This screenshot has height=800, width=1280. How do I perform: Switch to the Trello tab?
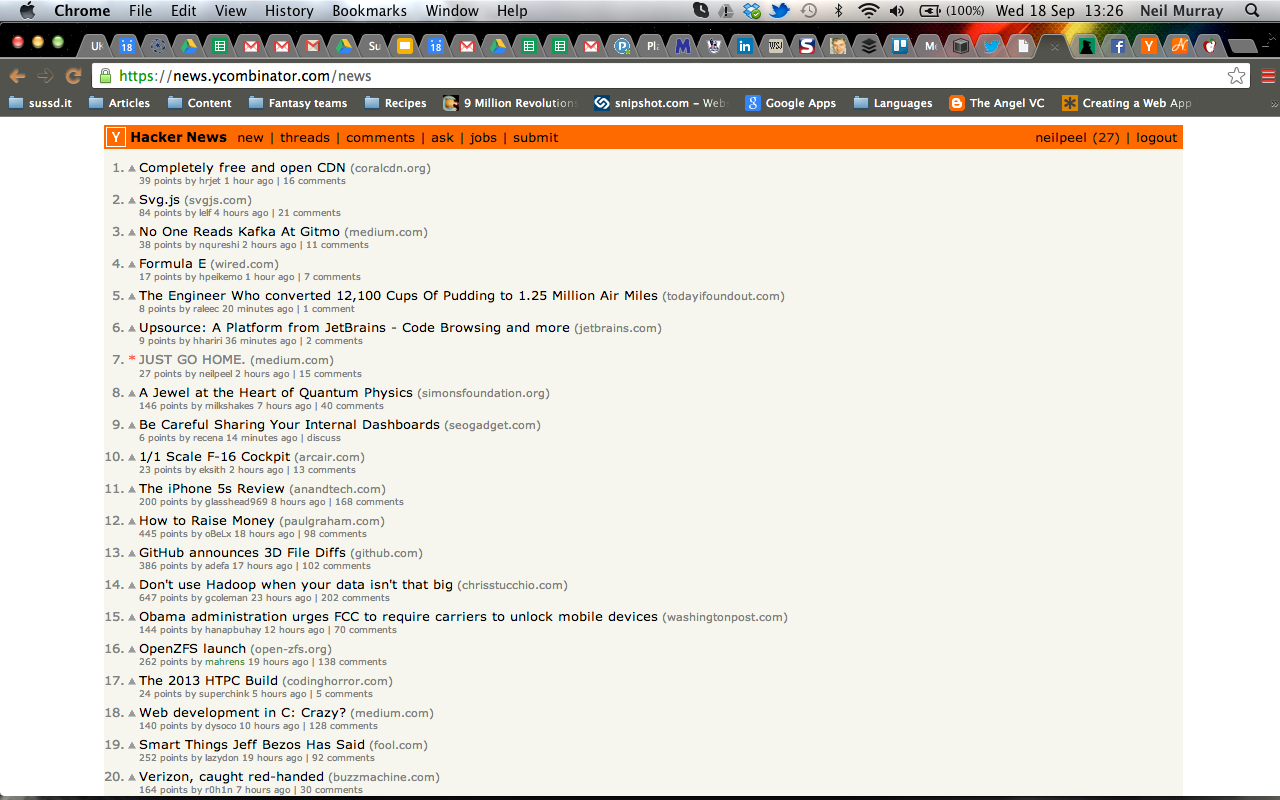[x=899, y=46]
